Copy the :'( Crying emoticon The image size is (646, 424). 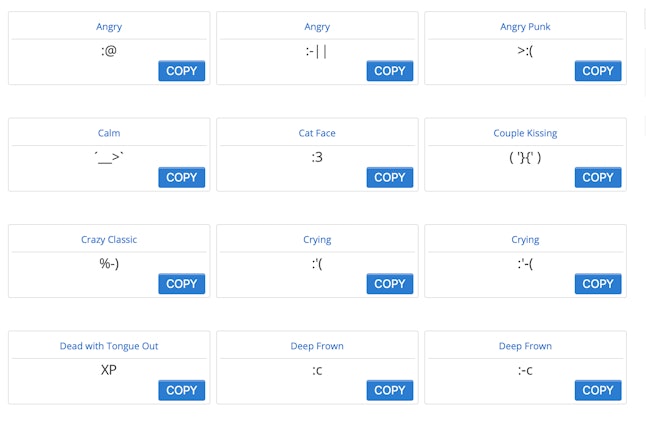pyautogui.click(x=389, y=284)
